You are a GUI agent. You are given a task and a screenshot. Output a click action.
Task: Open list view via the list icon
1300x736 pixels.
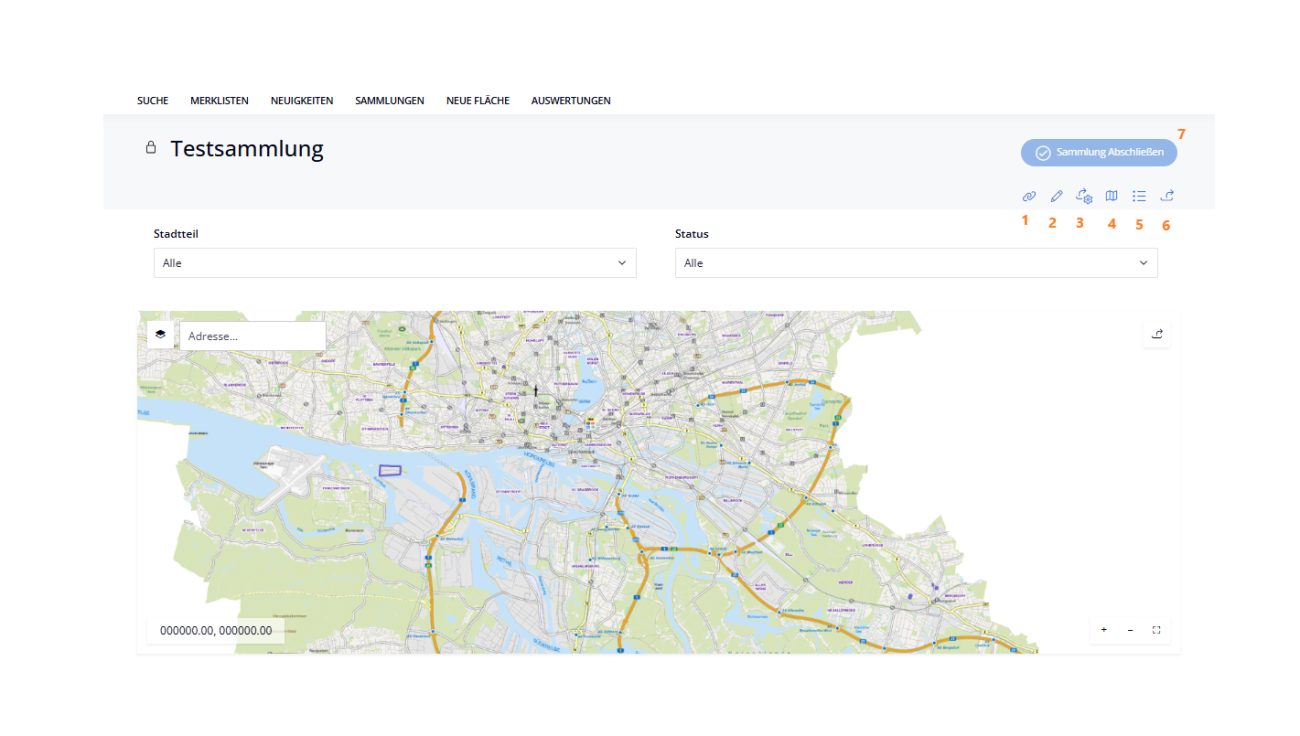[1138, 196]
